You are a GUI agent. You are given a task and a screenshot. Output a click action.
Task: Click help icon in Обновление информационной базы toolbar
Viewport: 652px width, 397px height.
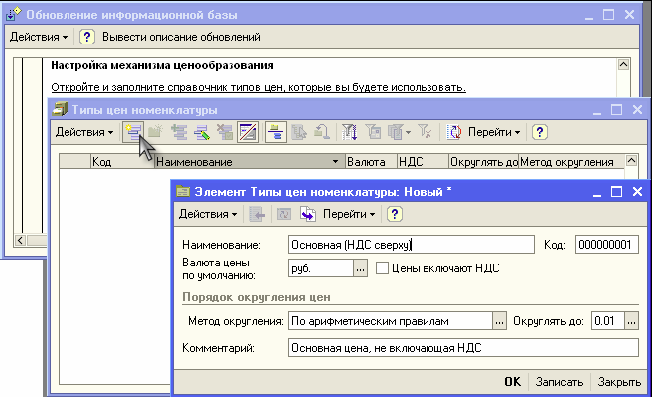tap(86, 37)
